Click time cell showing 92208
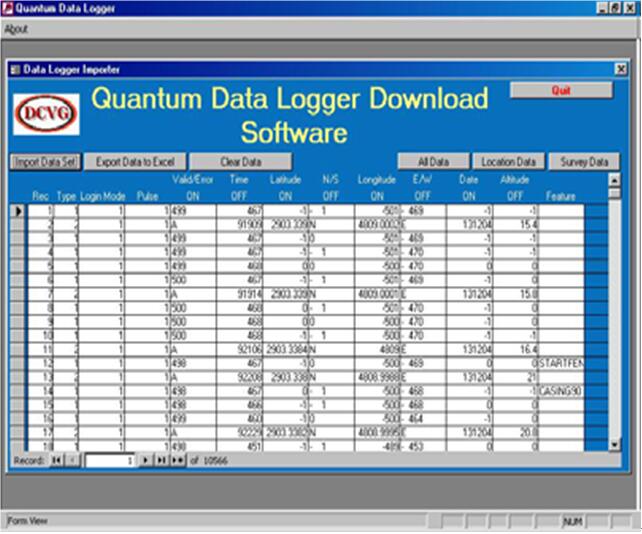This screenshot has width=642, height=534. pos(239,377)
